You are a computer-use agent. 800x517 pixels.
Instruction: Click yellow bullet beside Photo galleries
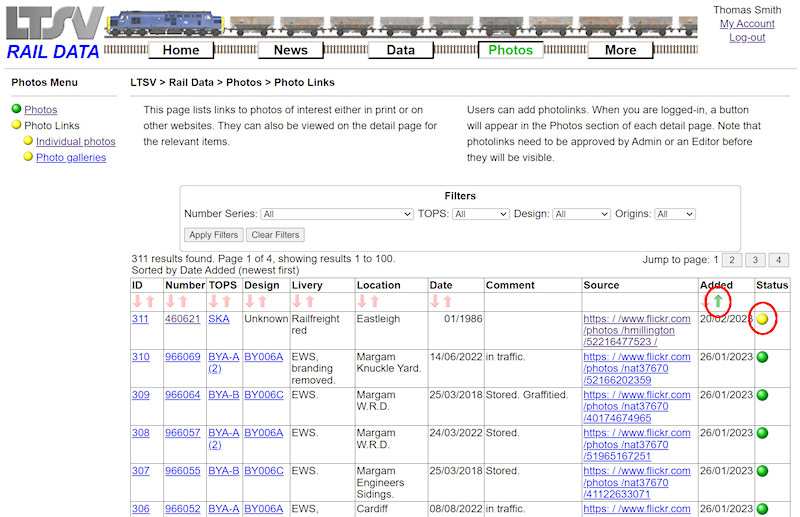[x=28, y=156]
